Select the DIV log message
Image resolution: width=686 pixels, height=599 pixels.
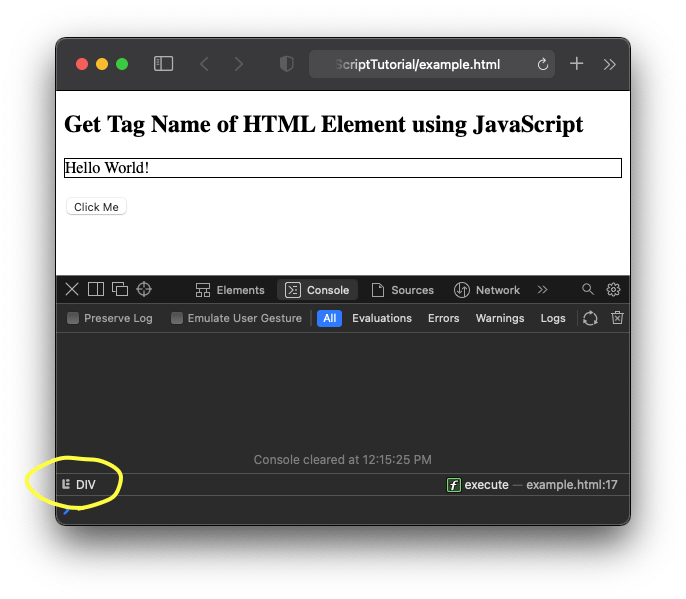343,484
